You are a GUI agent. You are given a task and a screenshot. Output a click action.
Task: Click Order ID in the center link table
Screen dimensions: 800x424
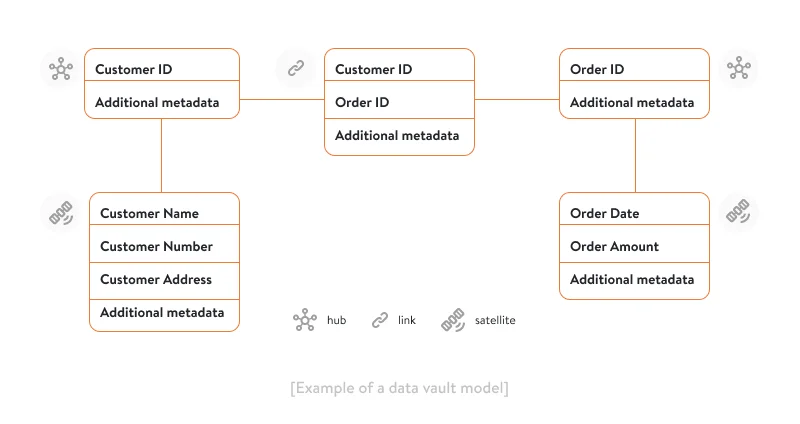click(x=362, y=102)
